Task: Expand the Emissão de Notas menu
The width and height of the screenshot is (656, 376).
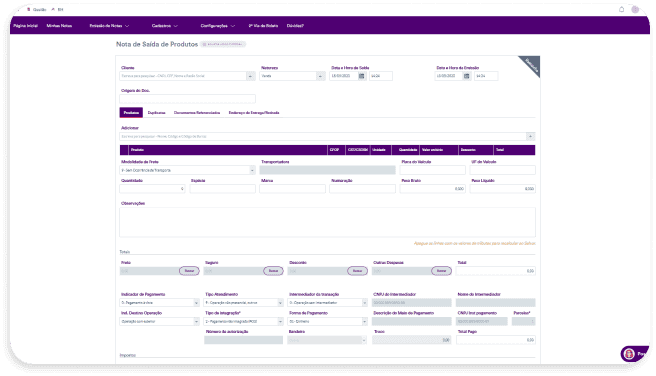Action: point(109,26)
